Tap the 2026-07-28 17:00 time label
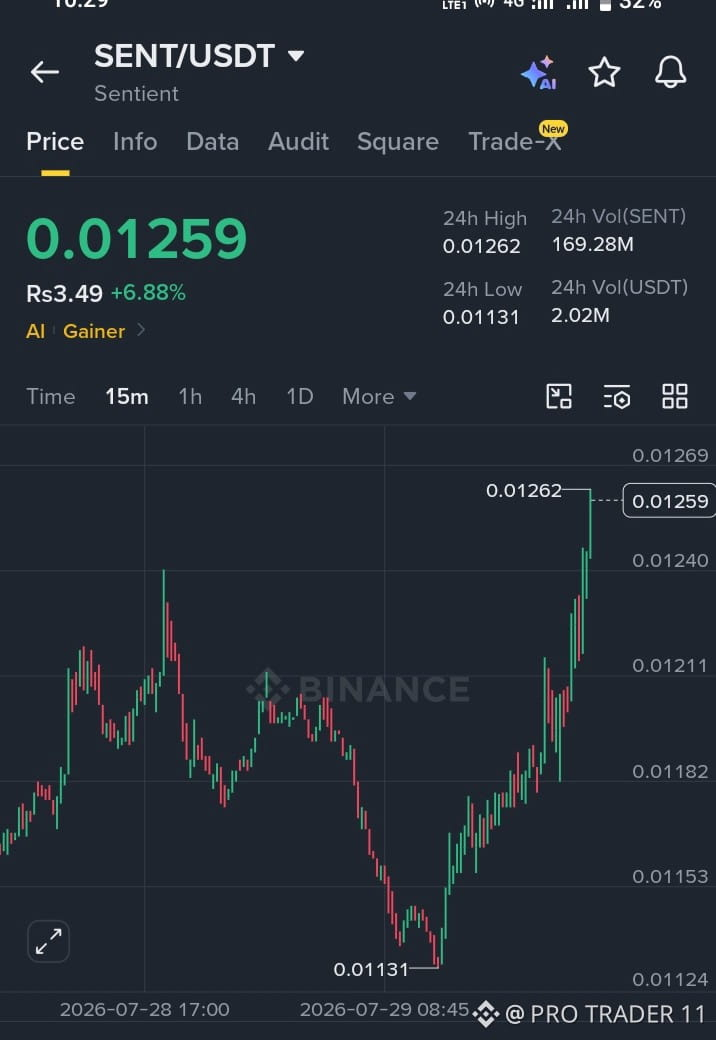This screenshot has height=1040, width=716. click(145, 1009)
